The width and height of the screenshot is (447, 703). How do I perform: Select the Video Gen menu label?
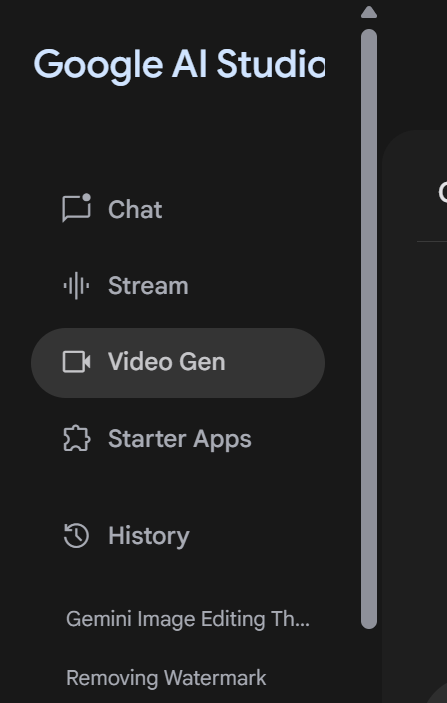pyautogui.click(x=166, y=362)
